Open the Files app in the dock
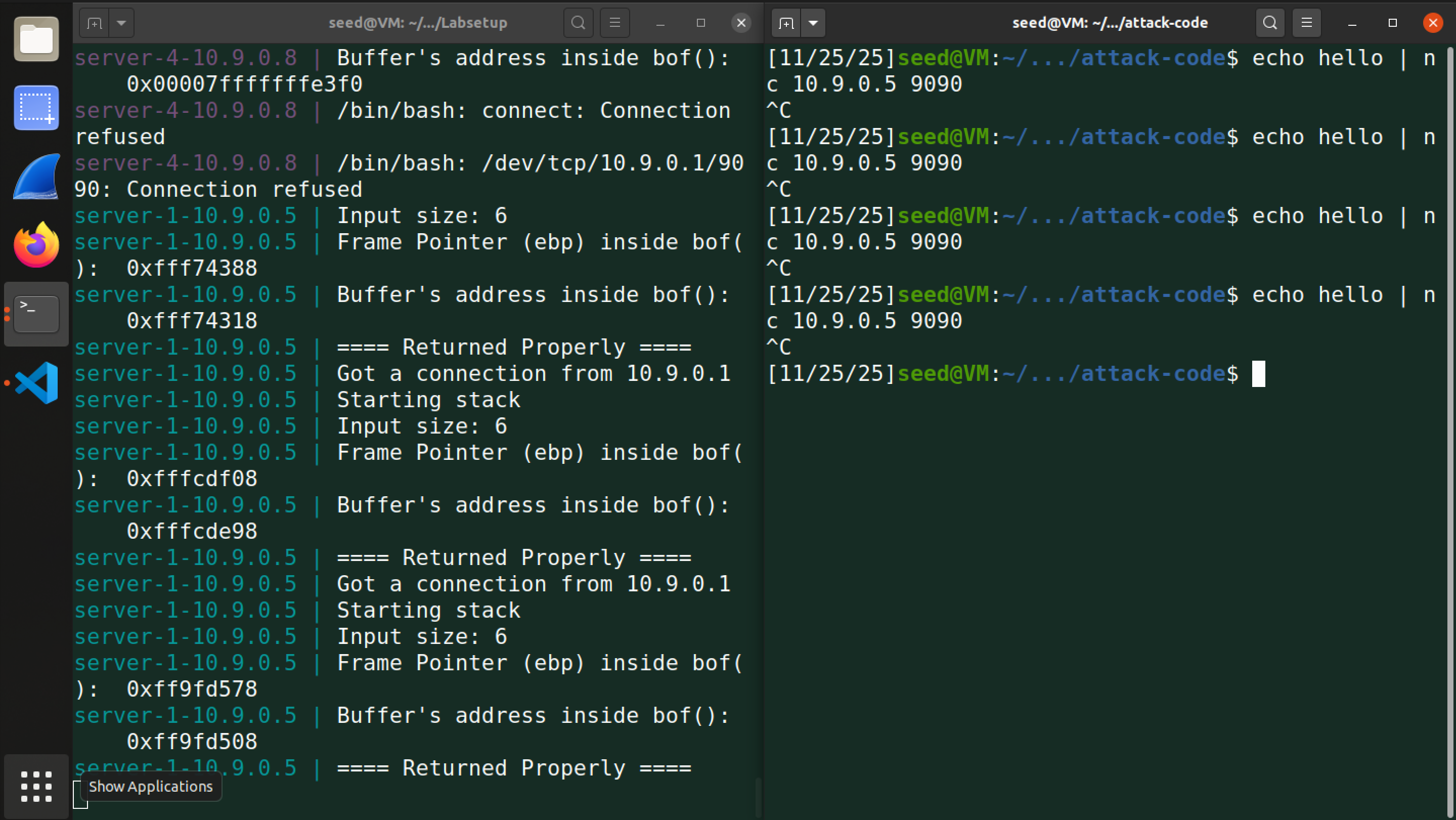This screenshot has height=820, width=1456. pyautogui.click(x=36, y=39)
